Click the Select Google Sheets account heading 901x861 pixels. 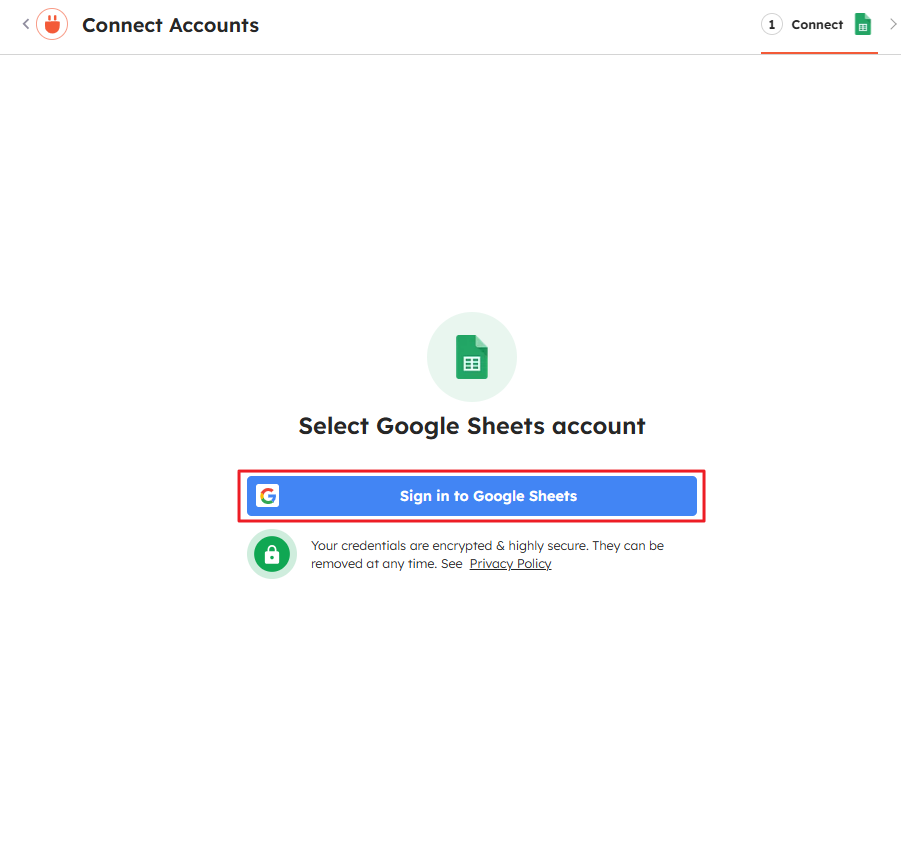point(472,426)
